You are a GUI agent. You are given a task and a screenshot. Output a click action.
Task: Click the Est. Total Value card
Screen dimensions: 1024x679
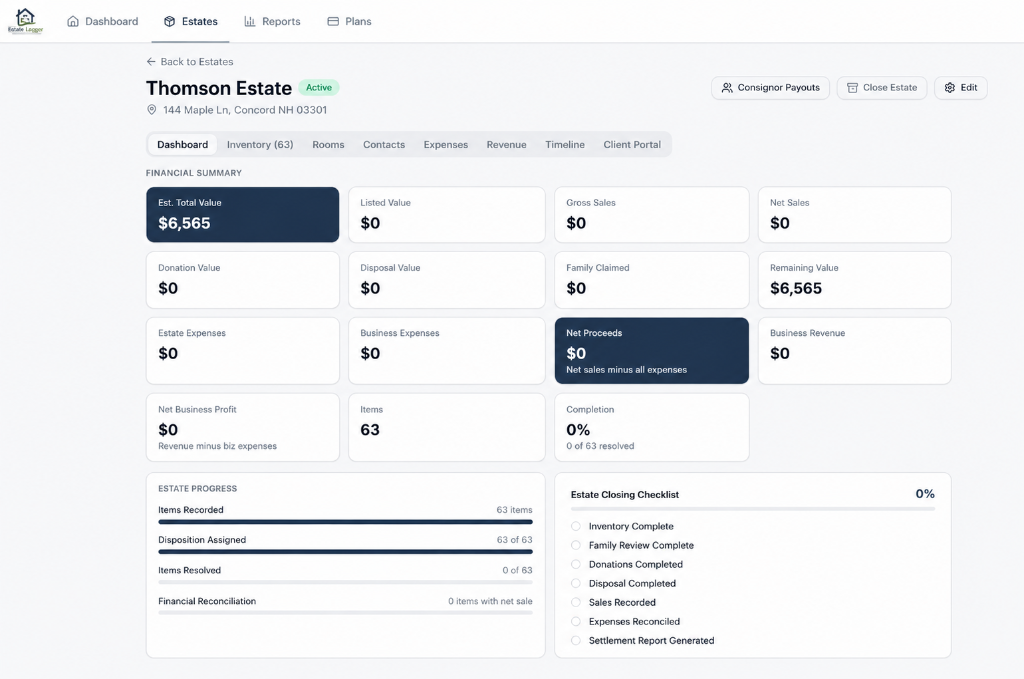[x=242, y=215]
